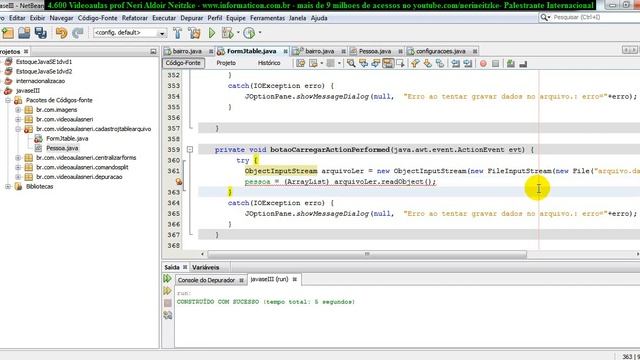Open the Pessoa.java editor tab
The width and height of the screenshot is (640, 360).
pos(375,51)
